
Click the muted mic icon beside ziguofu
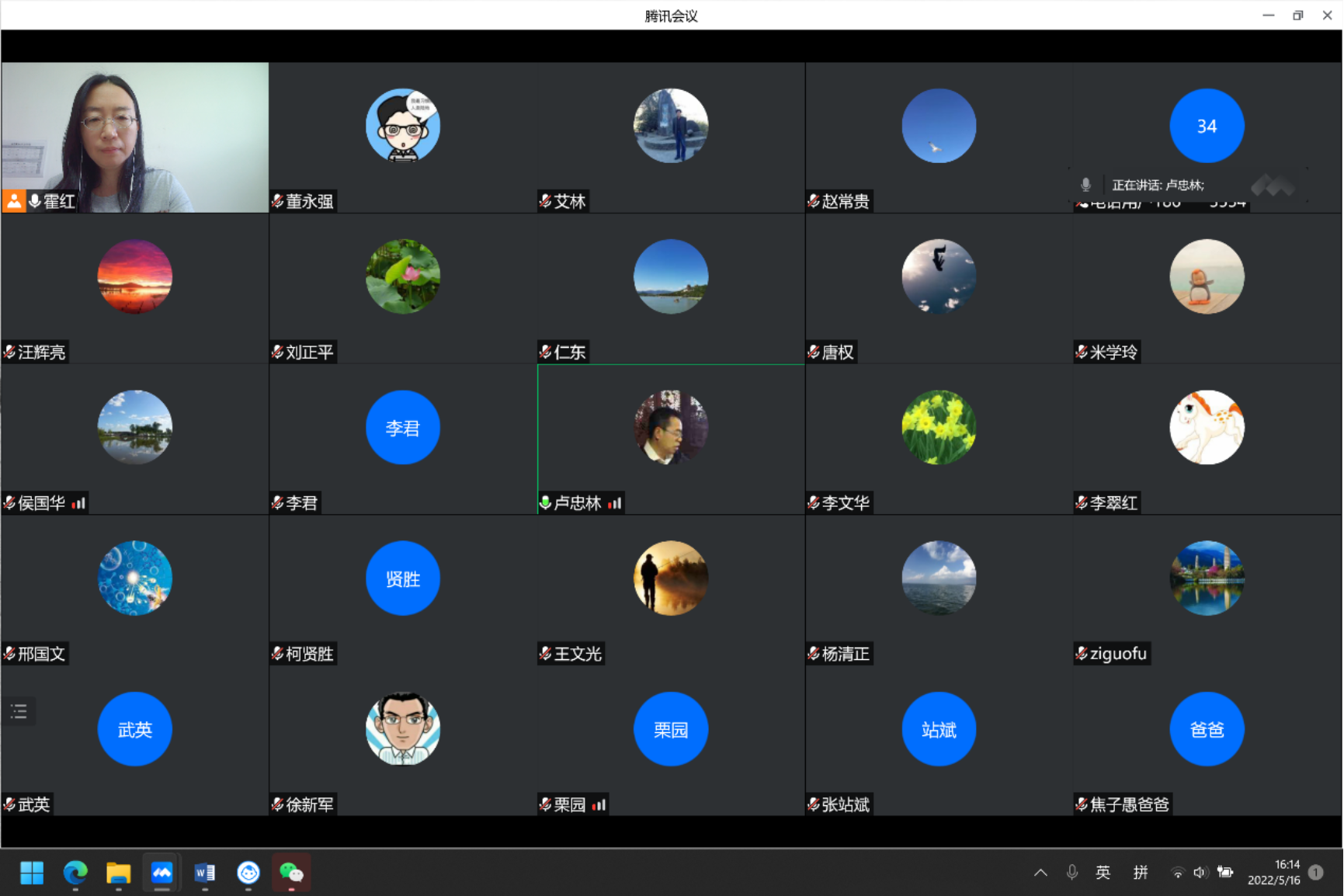1082,654
